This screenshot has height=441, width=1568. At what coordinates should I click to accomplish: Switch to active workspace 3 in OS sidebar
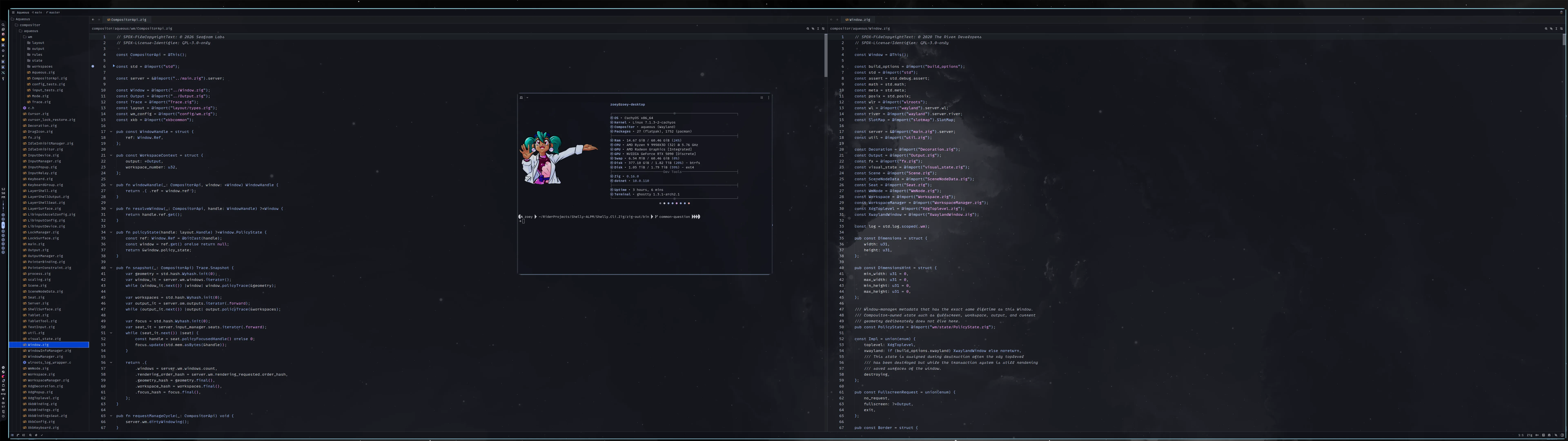pos(3,225)
